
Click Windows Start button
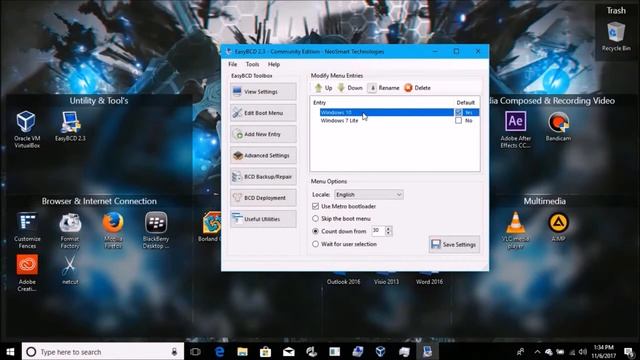[x=10, y=351]
